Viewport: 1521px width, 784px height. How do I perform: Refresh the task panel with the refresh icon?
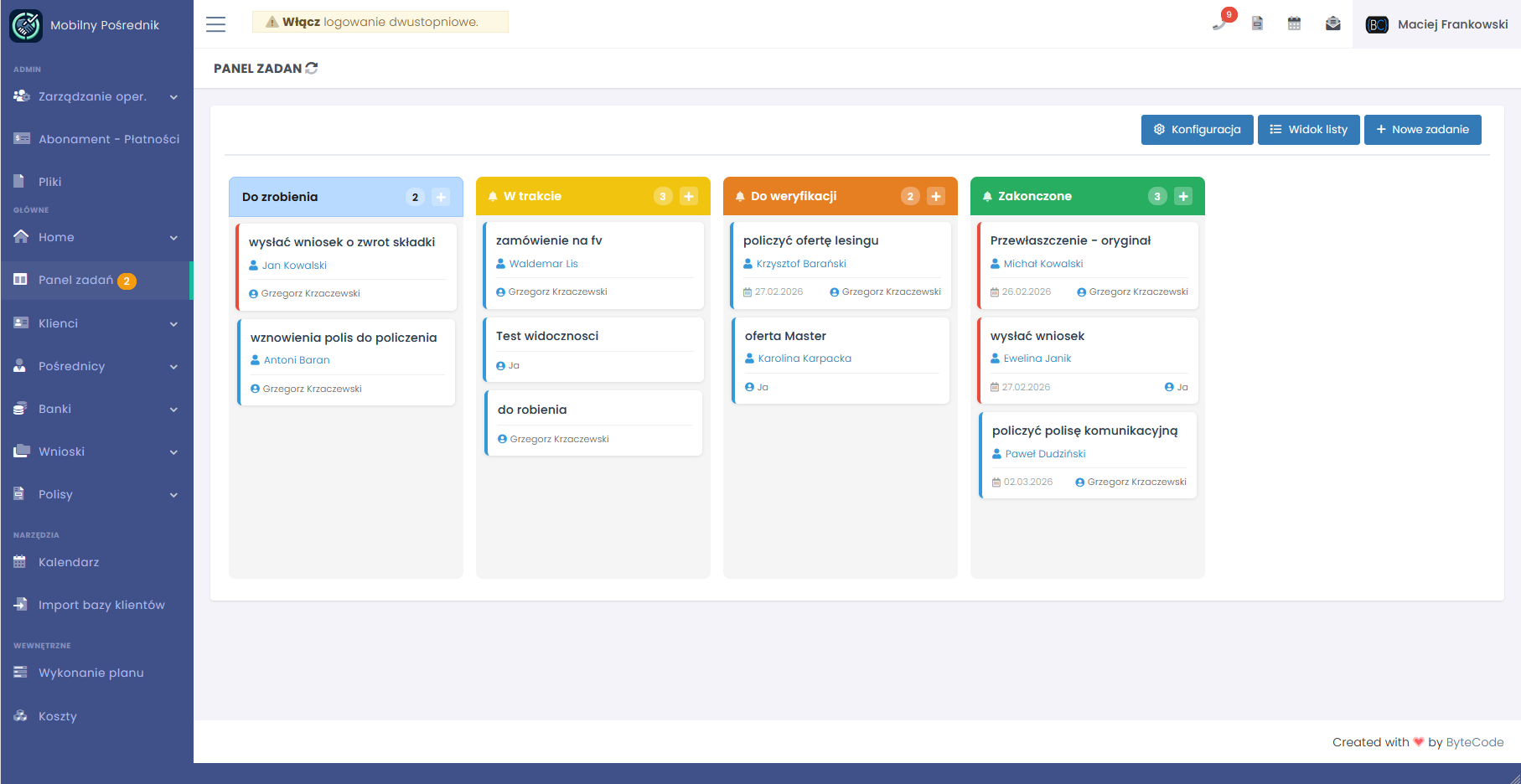[x=312, y=68]
